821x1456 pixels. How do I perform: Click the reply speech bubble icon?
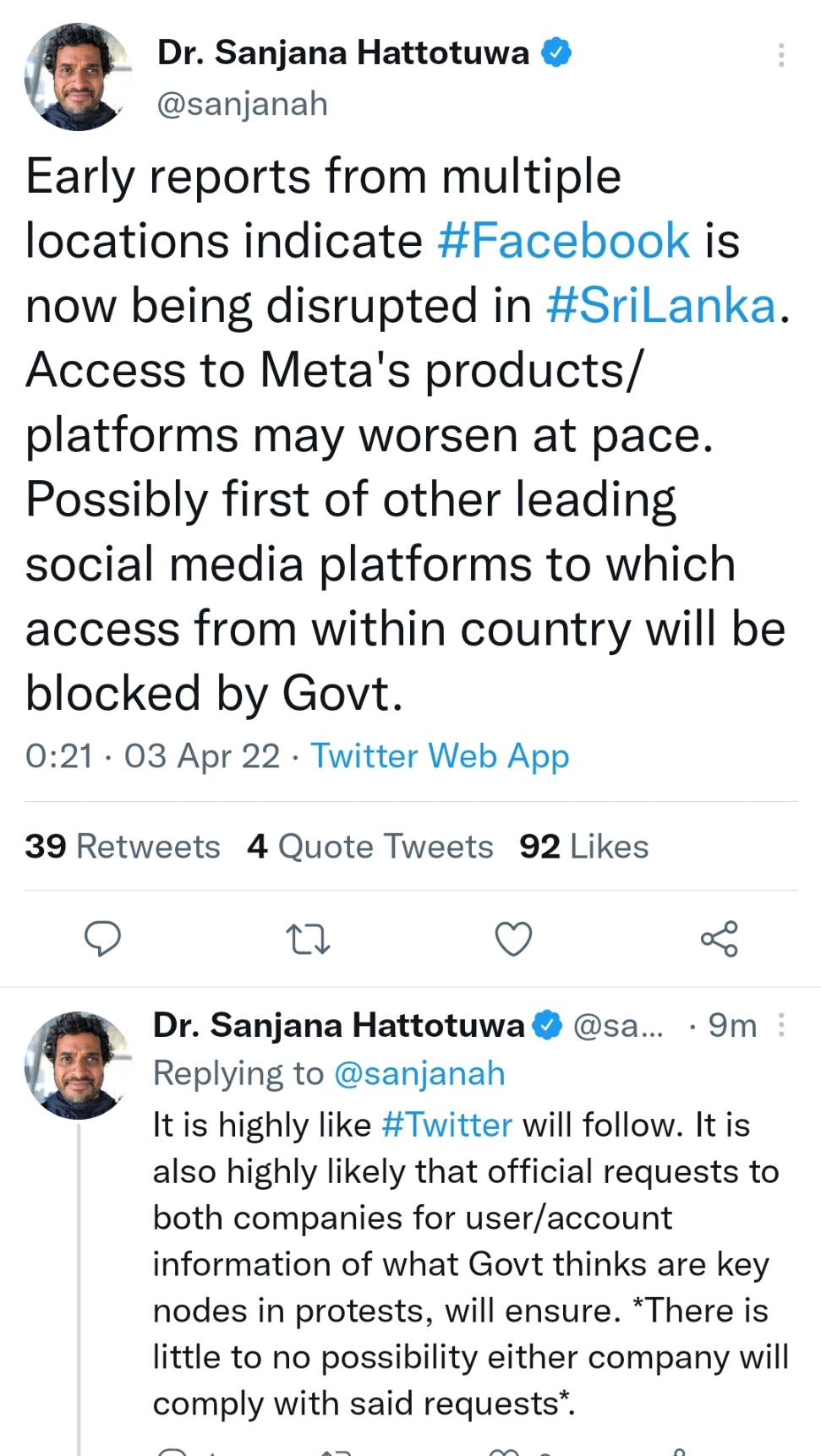click(x=103, y=939)
